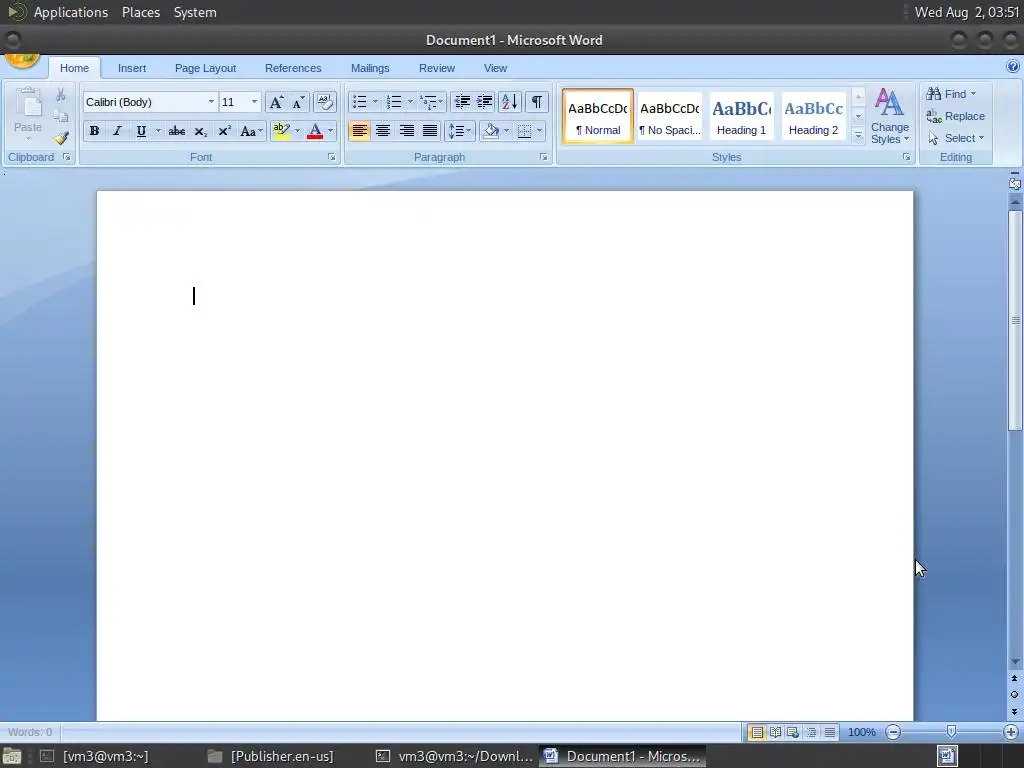This screenshot has height=768, width=1024.
Task: Click the Cut scissors icon
Action: pos(60,95)
